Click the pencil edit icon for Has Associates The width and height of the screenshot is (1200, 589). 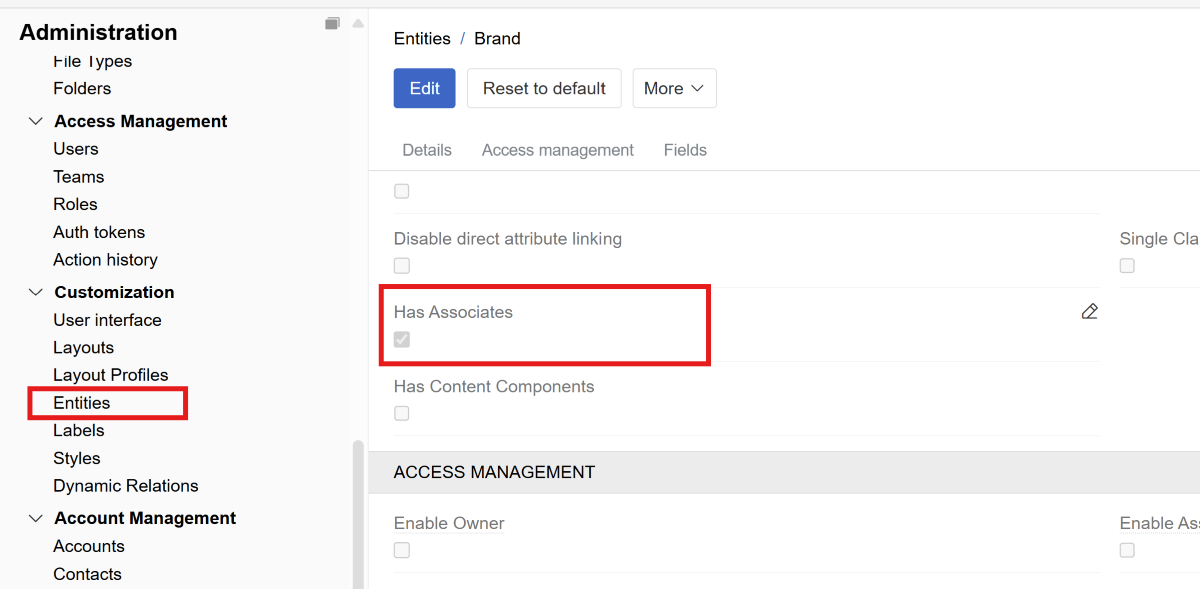1089,312
